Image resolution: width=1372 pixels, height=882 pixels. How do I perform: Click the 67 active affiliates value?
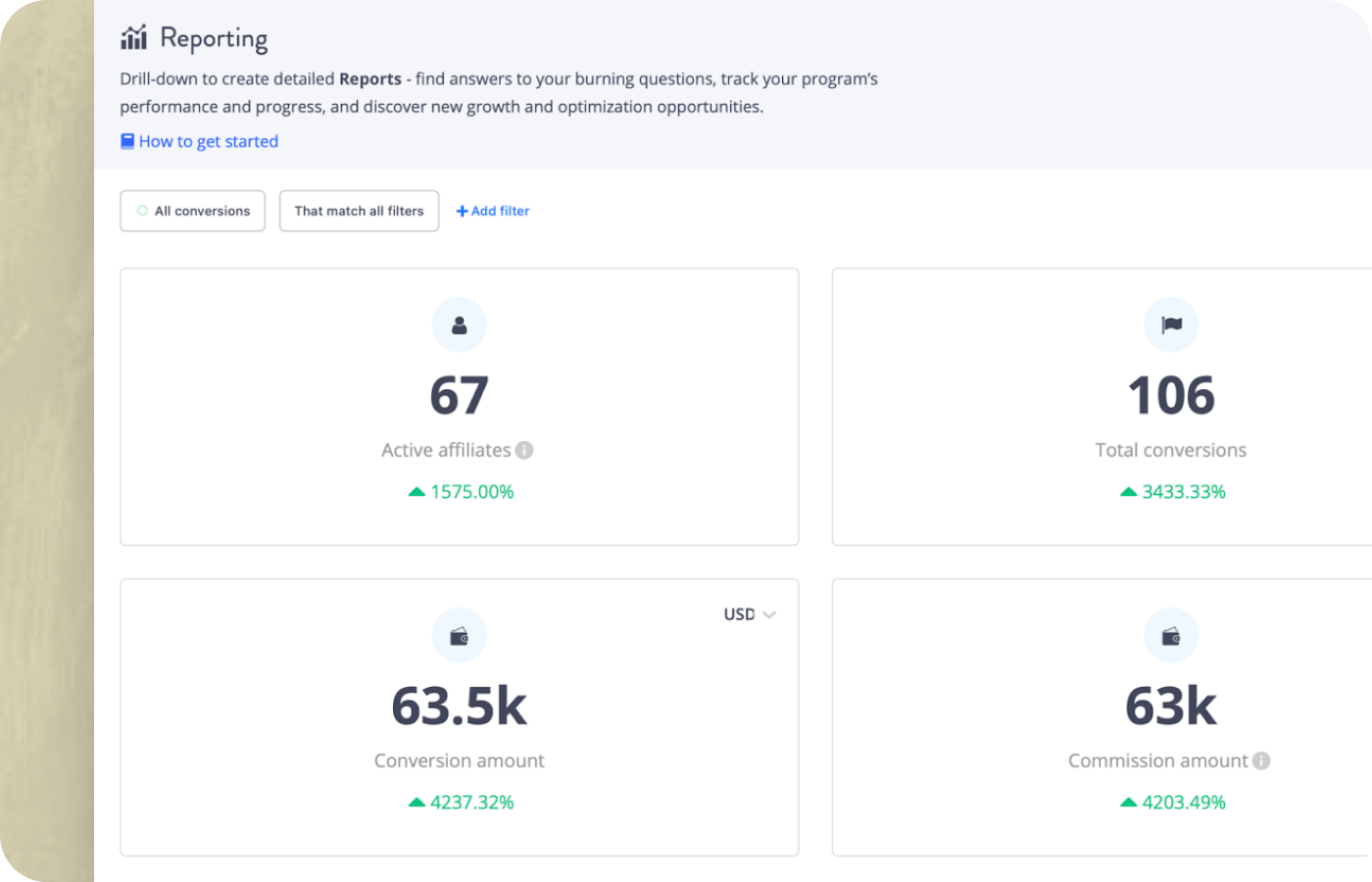pos(459,396)
